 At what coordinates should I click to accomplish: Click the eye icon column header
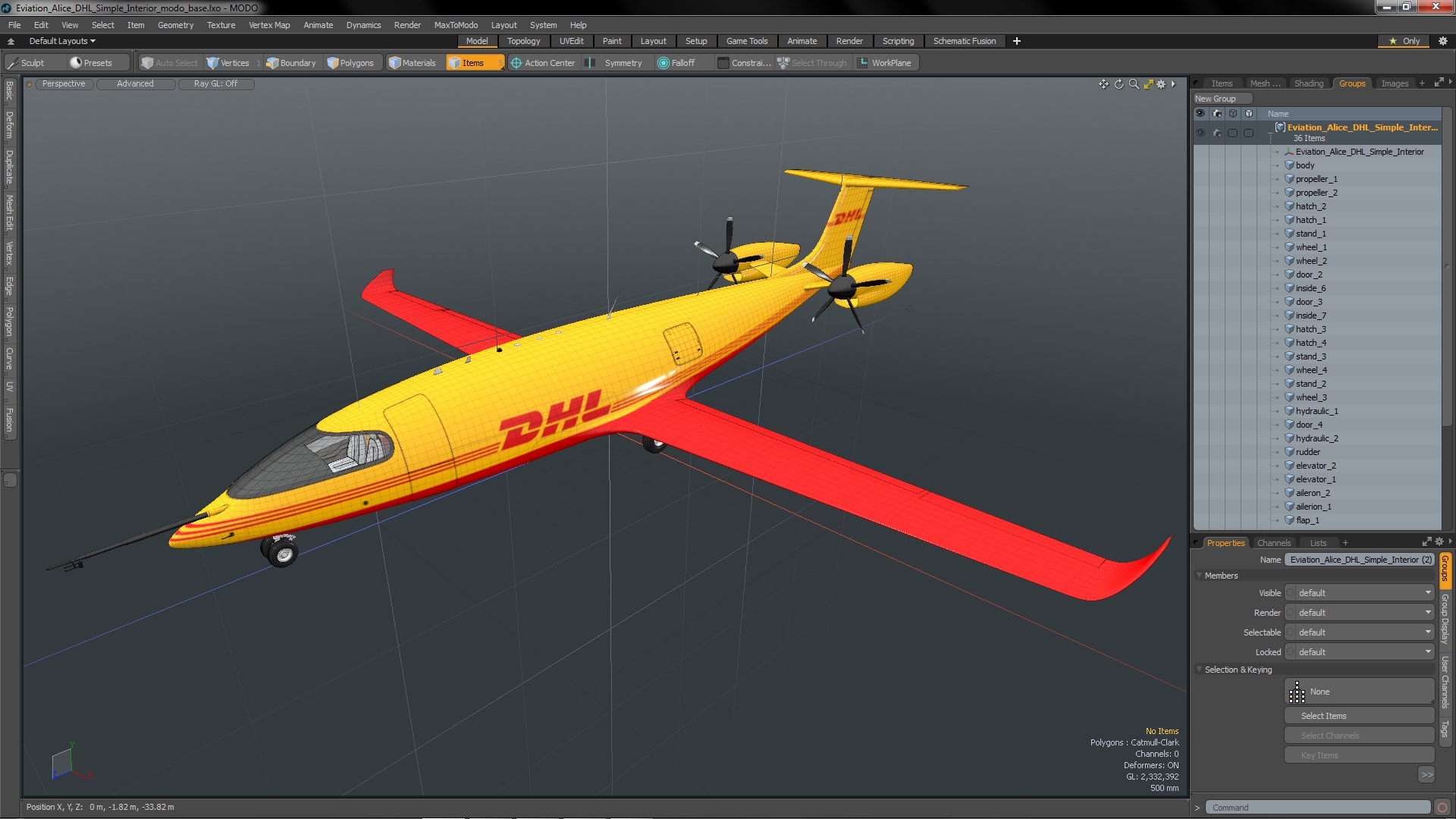(x=1200, y=114)
